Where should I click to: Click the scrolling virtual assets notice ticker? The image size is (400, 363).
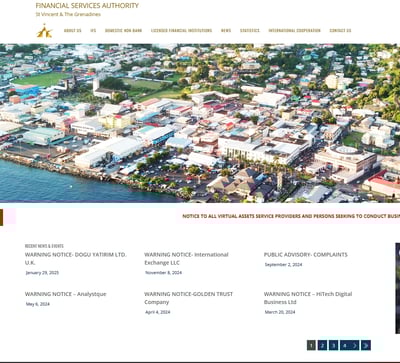point(291,216)
